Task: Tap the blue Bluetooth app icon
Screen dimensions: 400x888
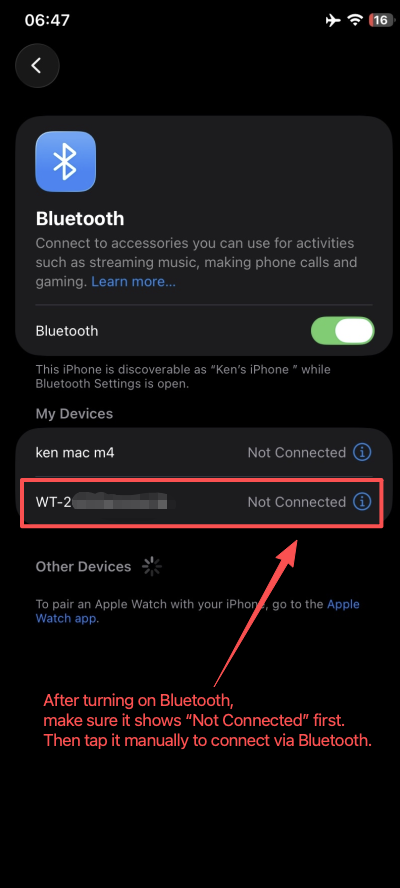Action: click(66, 161)
